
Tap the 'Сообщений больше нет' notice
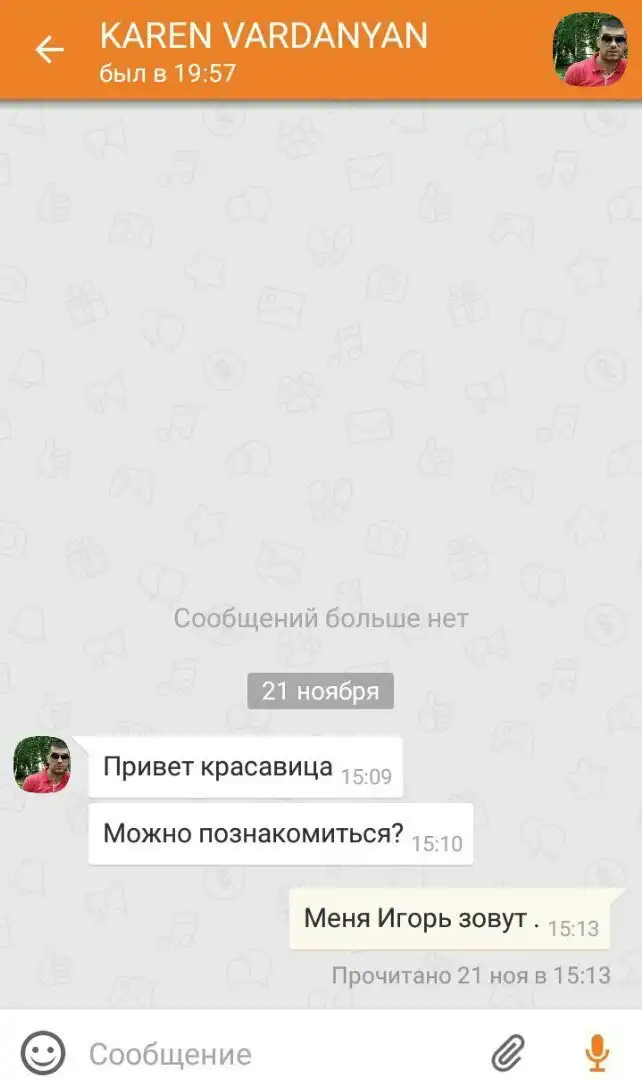pos(321,618)
